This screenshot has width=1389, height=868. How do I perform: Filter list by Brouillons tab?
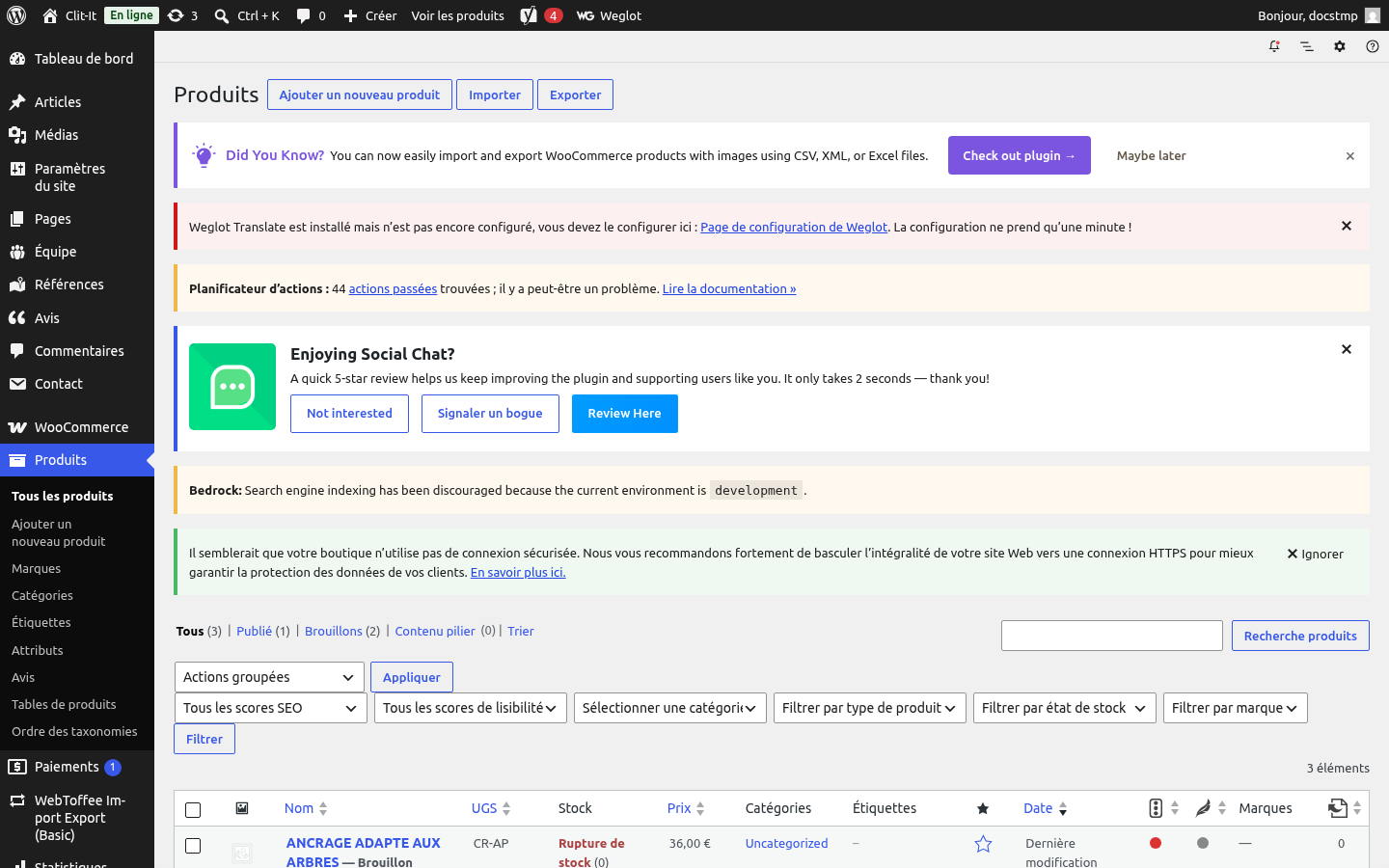(x=334, y=632)
